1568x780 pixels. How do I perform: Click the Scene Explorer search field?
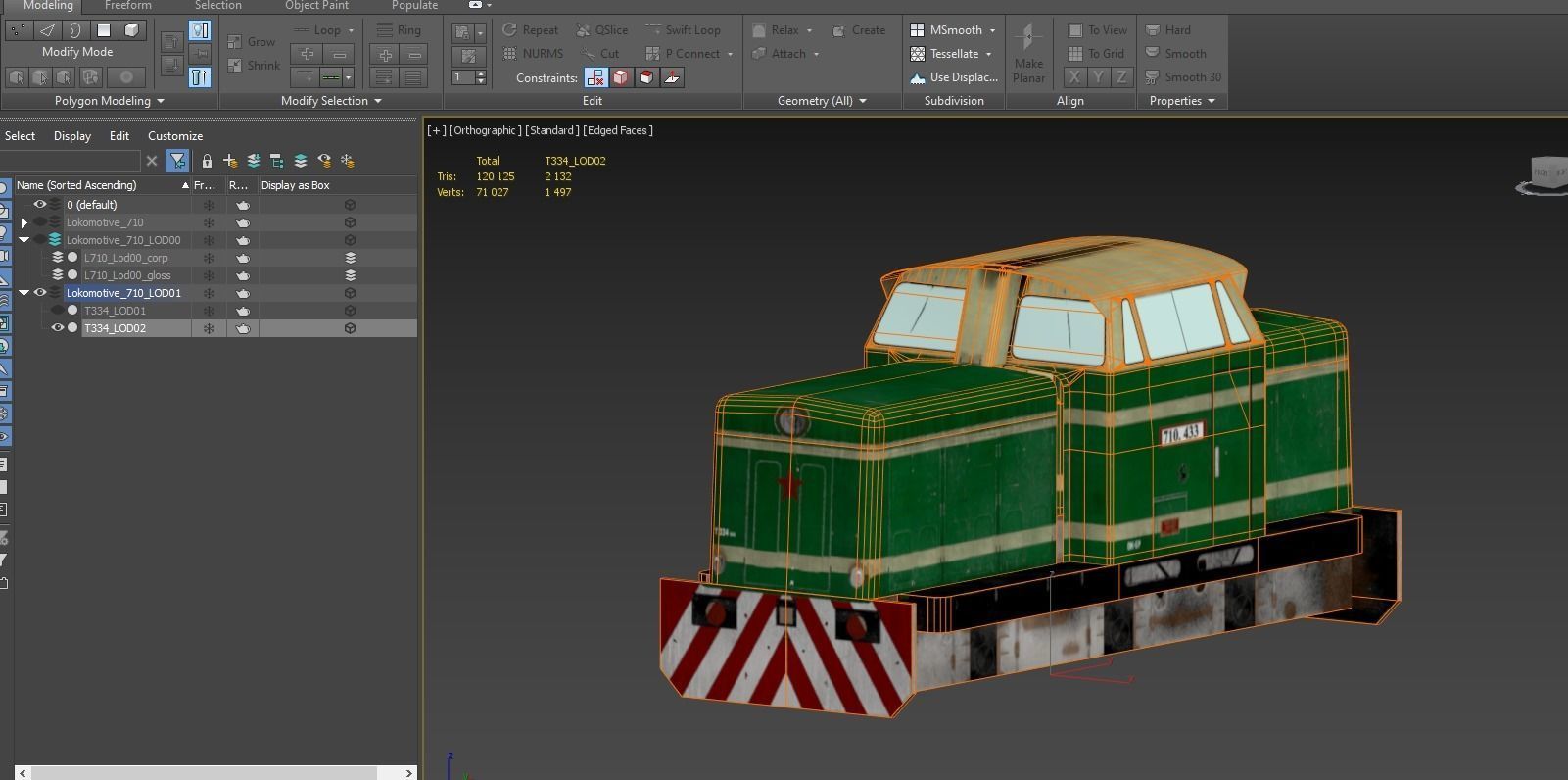pyautogui.click(x=71, y=161)
